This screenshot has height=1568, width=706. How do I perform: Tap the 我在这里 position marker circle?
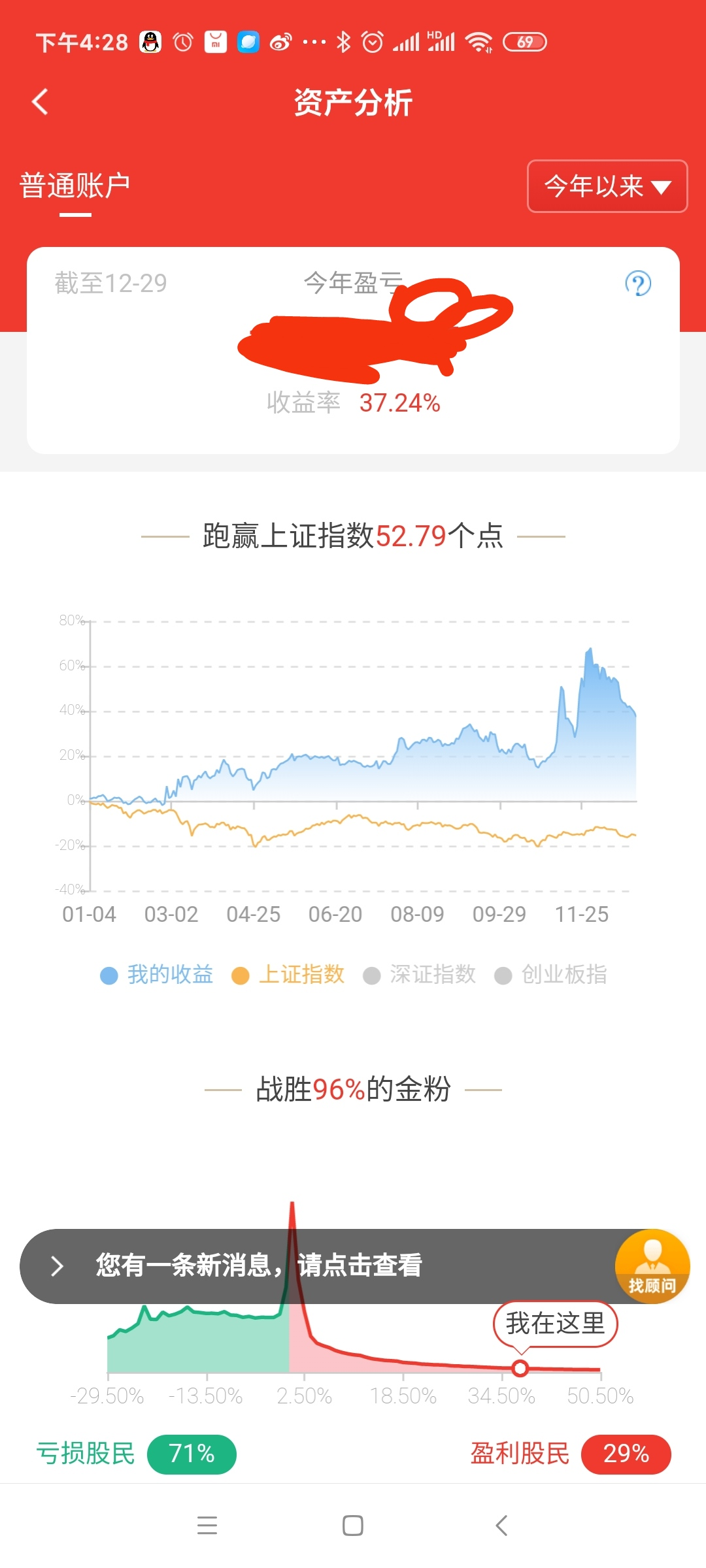(x=520, y=1367)
